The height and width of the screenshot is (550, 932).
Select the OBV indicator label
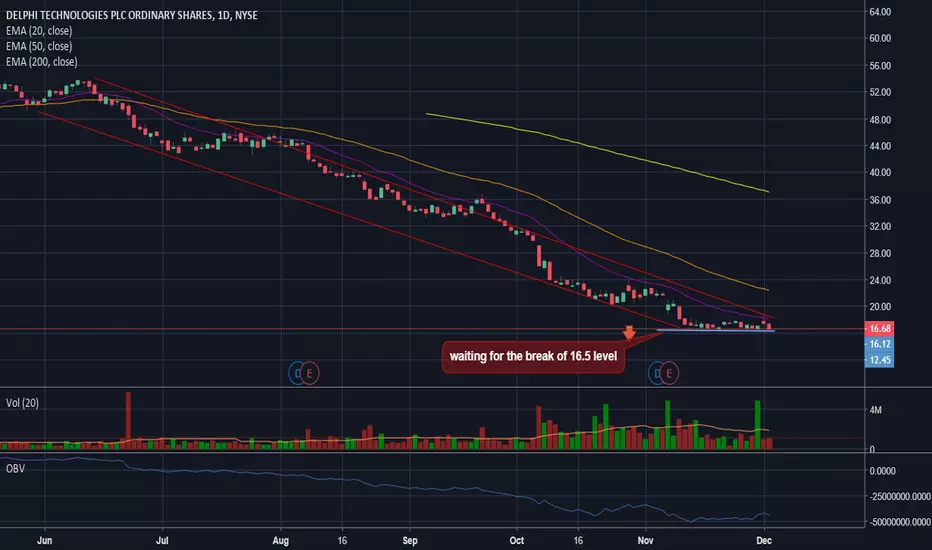click(15, 469)
